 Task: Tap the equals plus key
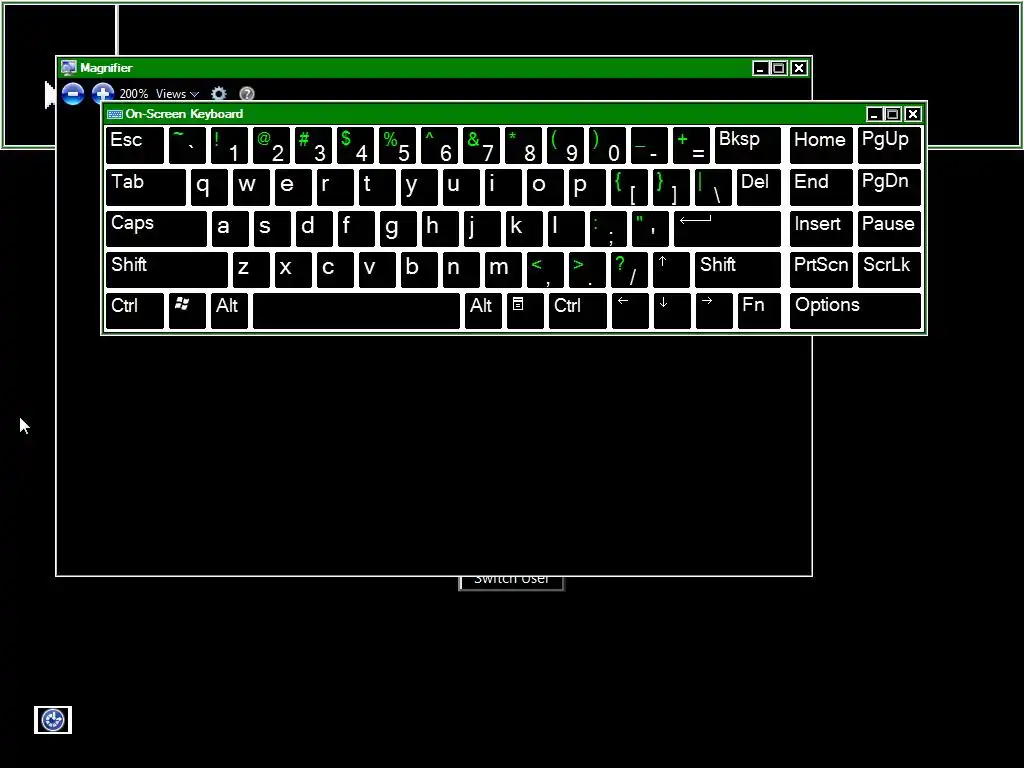click(692, 145)
